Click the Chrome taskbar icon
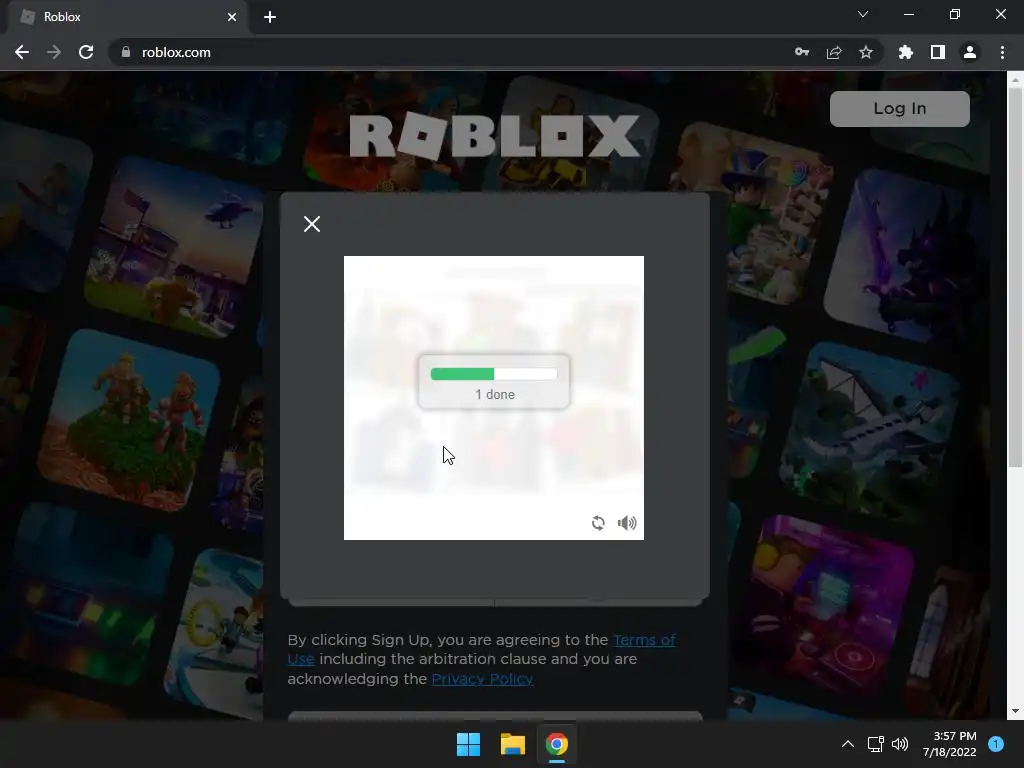 (x=557, y=744)
